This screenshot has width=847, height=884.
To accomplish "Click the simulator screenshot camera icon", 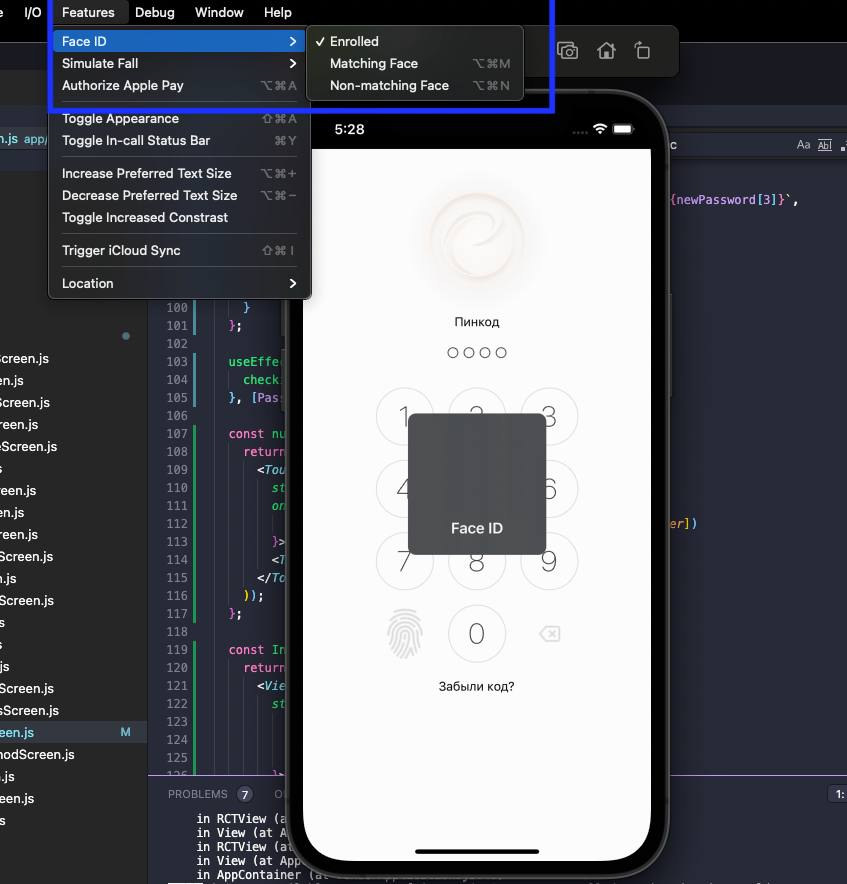I will 568,51.
